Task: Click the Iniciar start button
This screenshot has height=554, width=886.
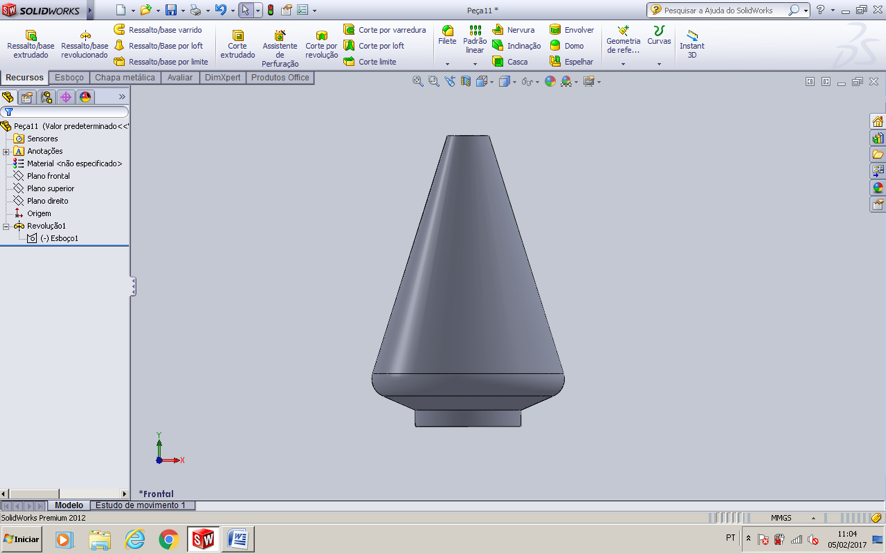Action: [x=21, y=539]
